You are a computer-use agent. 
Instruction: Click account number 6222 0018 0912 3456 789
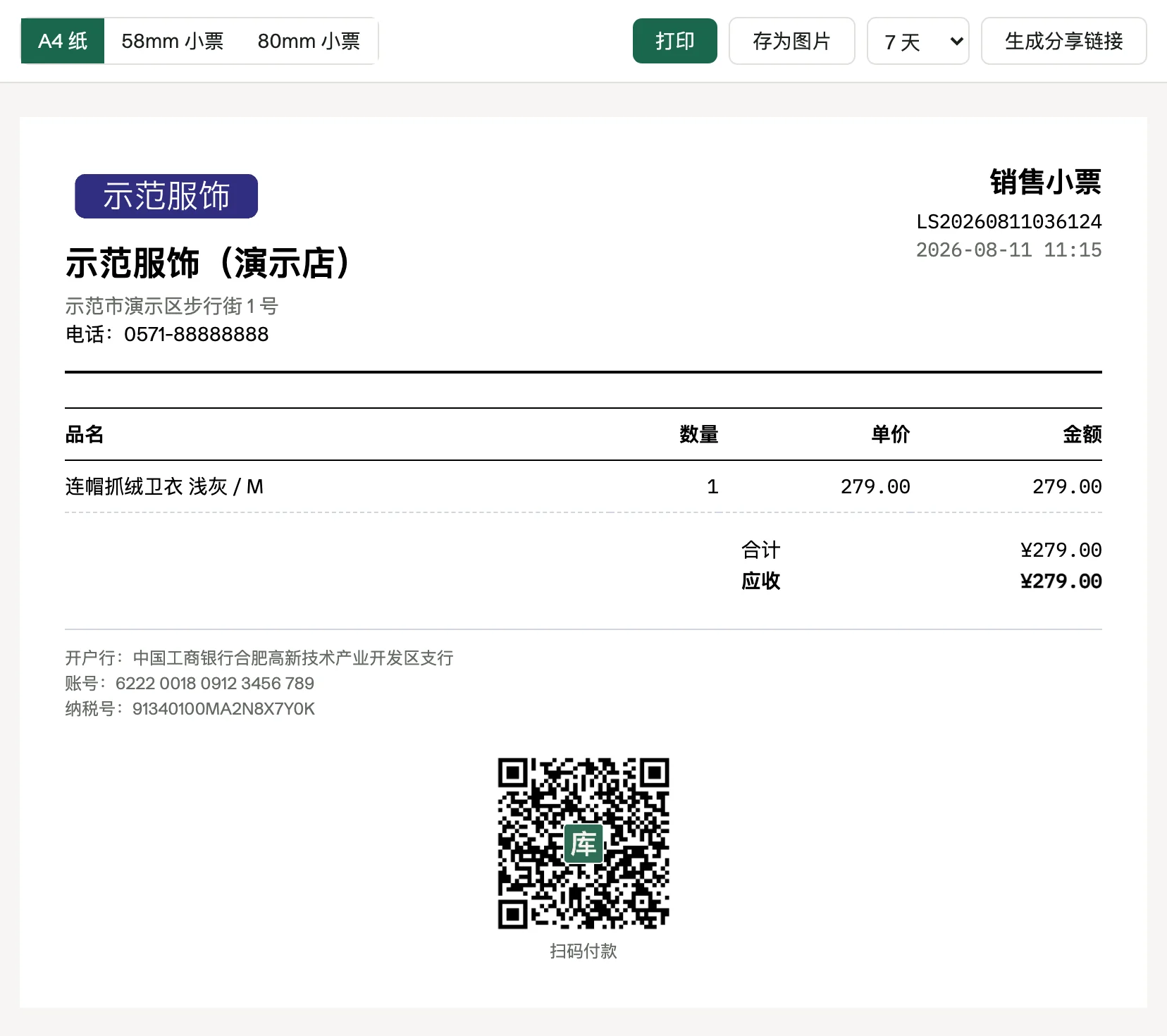click(215, 683)
